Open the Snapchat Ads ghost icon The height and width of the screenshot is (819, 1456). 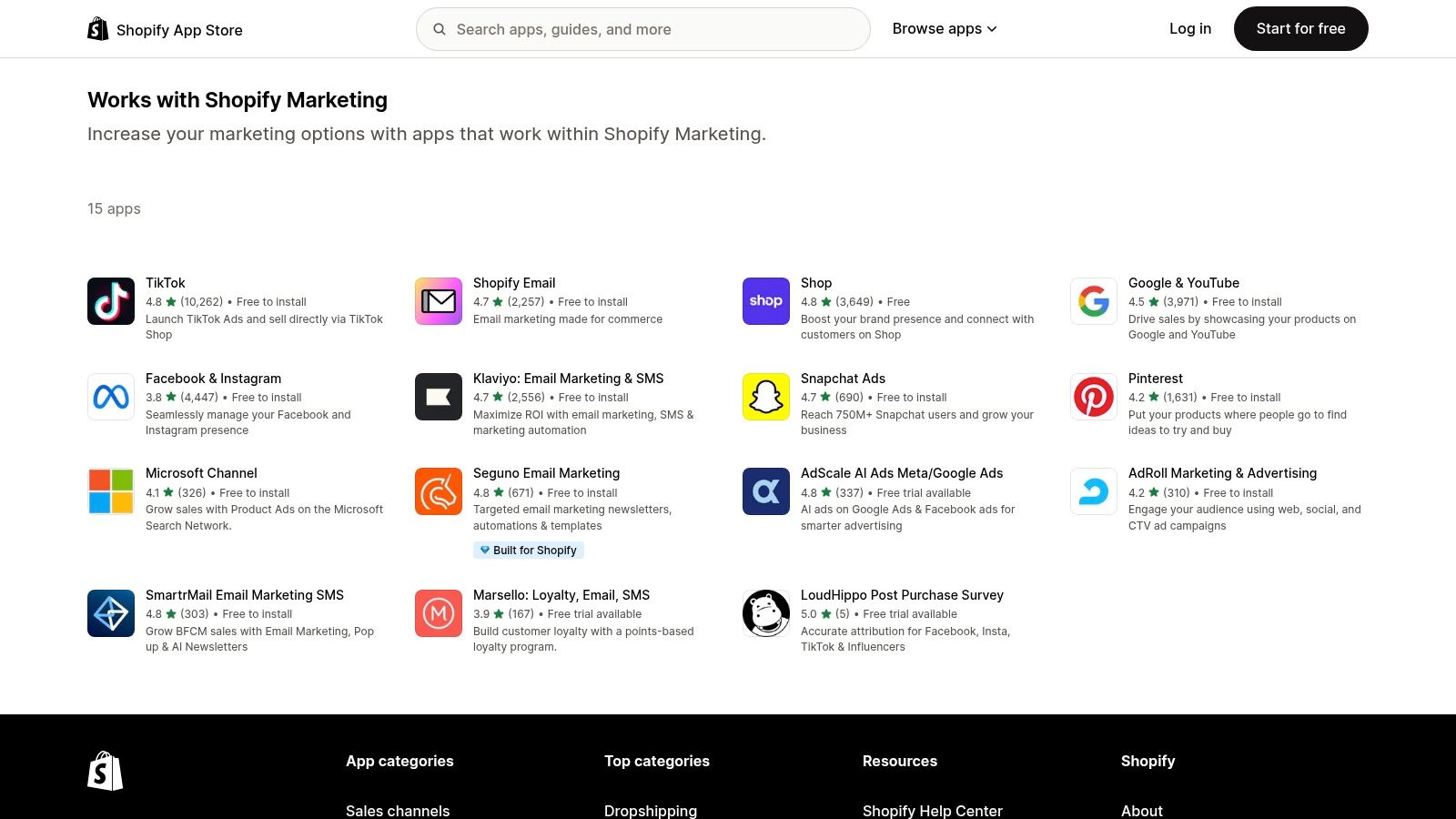766,397
